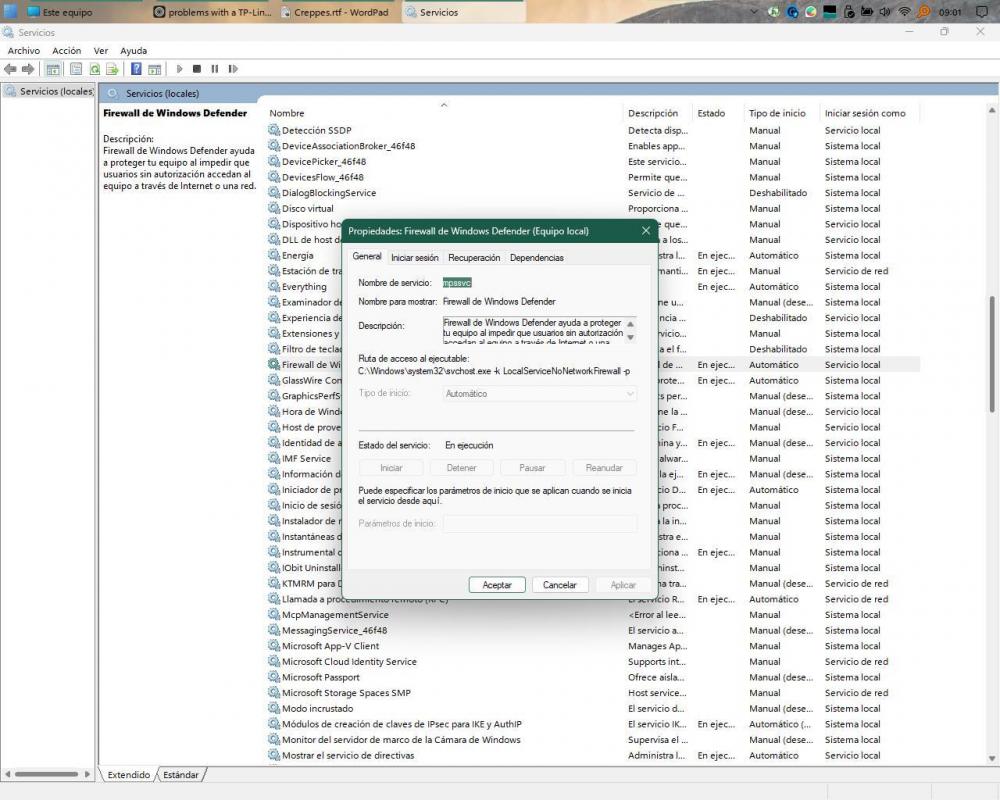Click the Back arrow in the toolbar
The height and width of the screenshot is (800, 1000).
(x=9, y=69)
